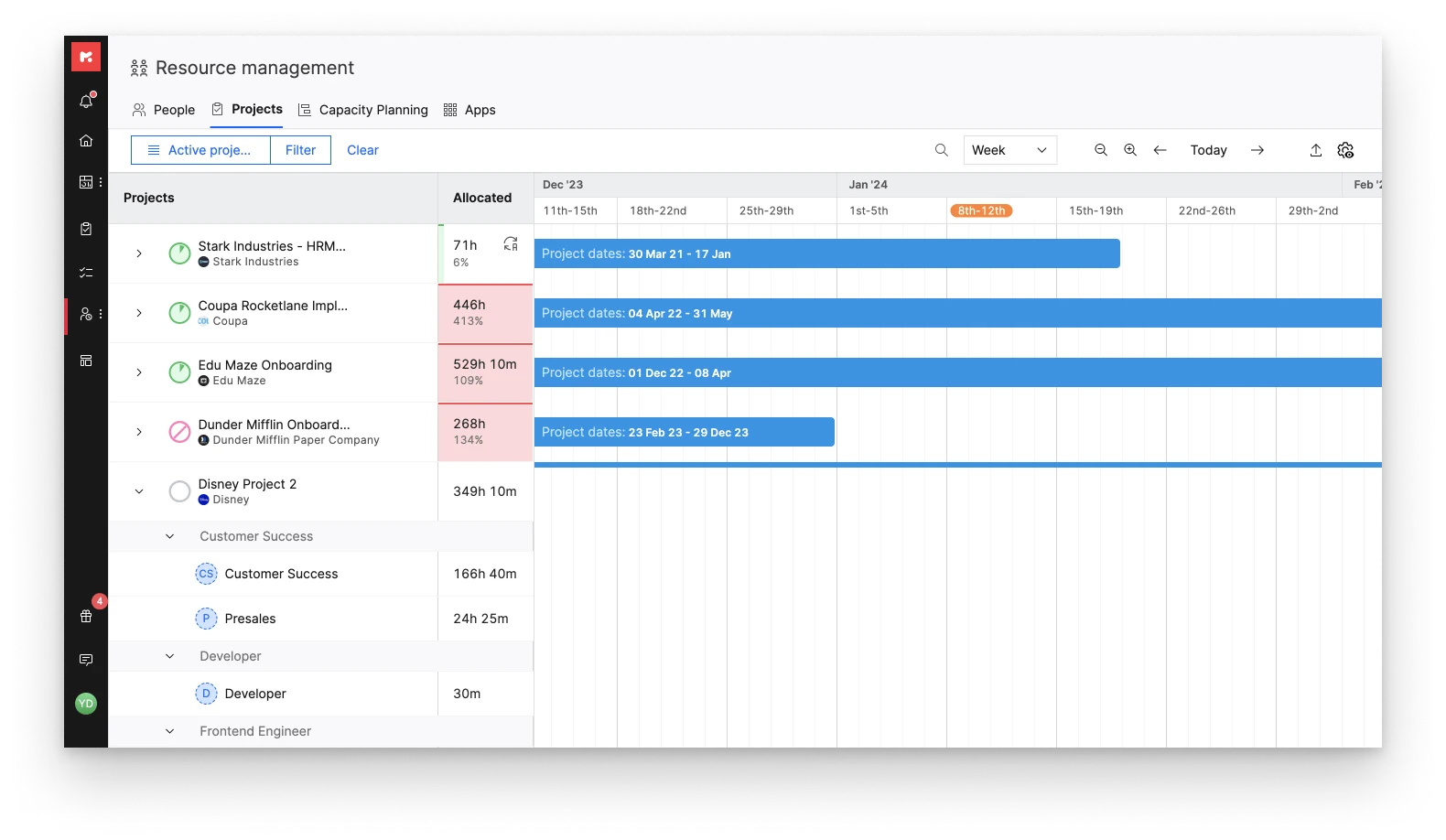Open the Apps tab
Image resolution: width=1446 pixels, height=840 pixels.
pyautogui.click(x=469, y=110)
